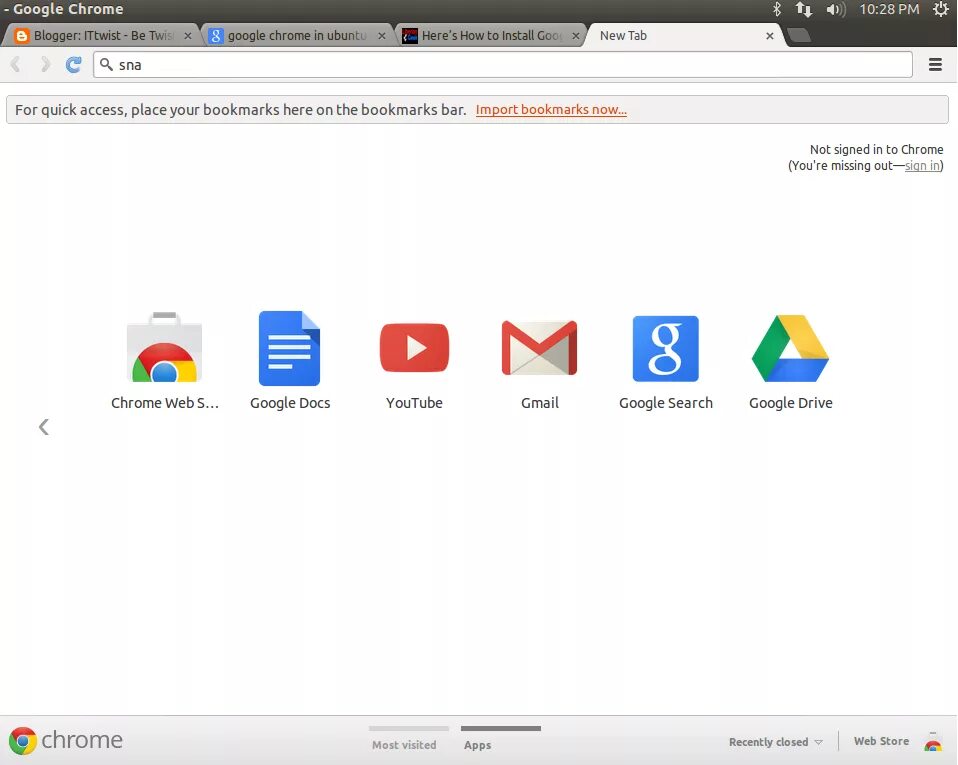
Task: Go to previous apps page with left chevron
Action: coord(43,426)
